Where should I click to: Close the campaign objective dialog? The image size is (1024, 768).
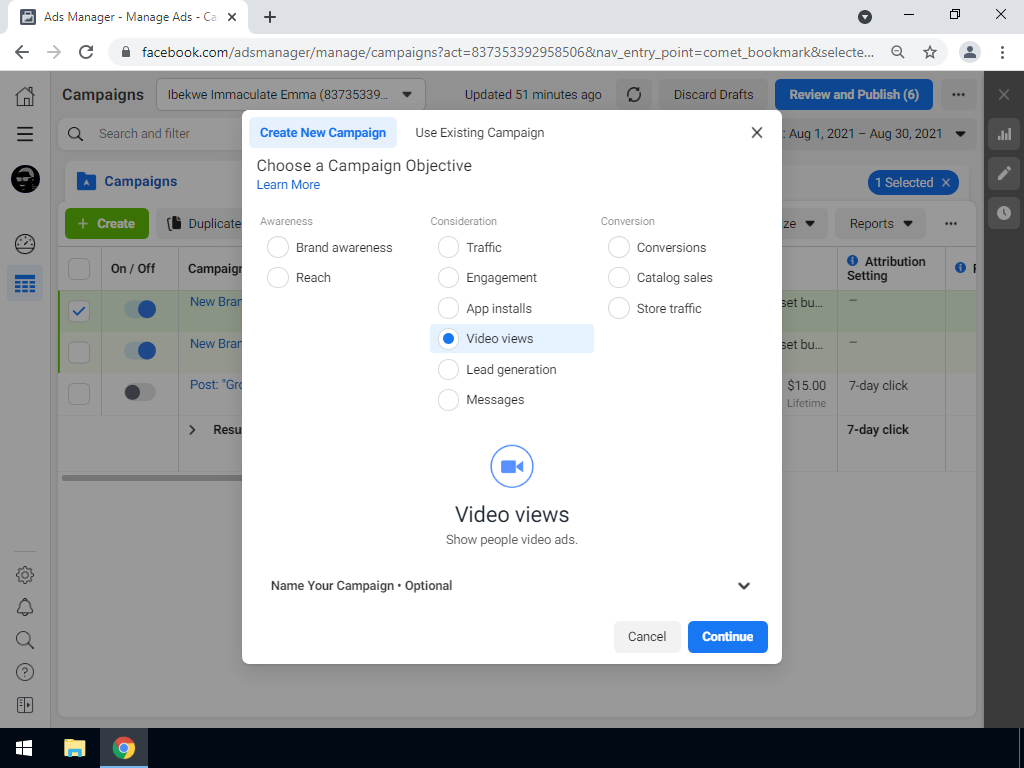click(x=757, y=133)
